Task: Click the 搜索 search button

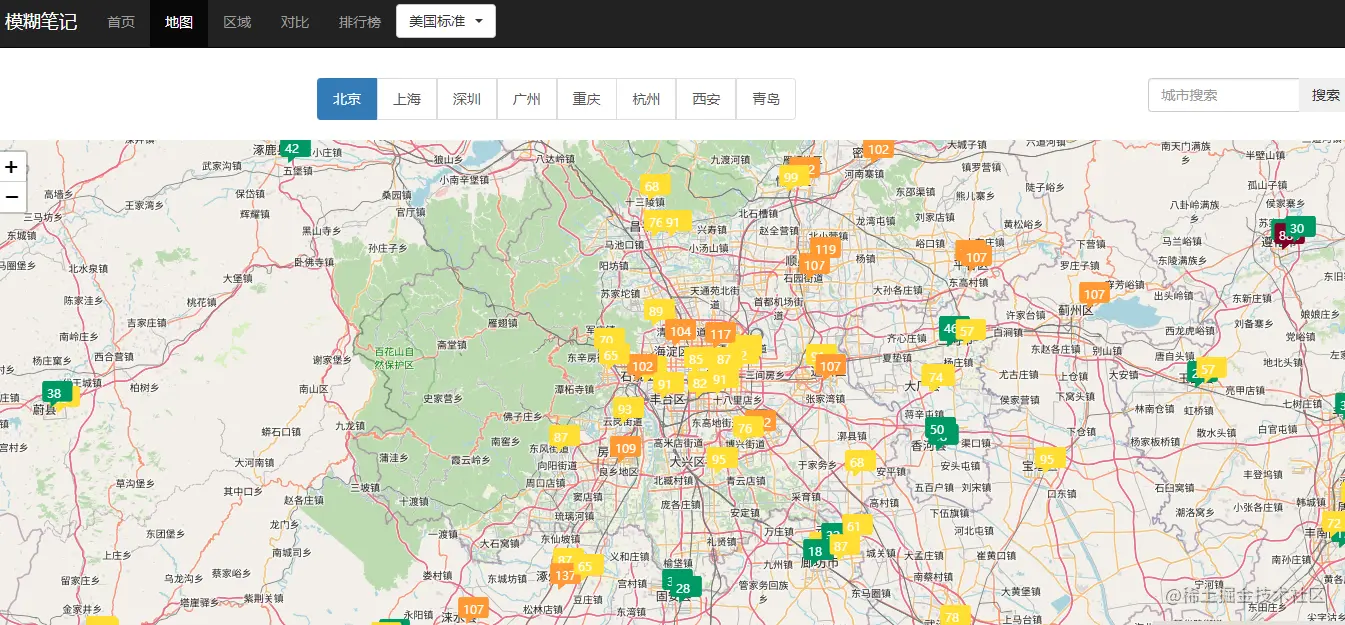Action: (x=1324, y=95)
